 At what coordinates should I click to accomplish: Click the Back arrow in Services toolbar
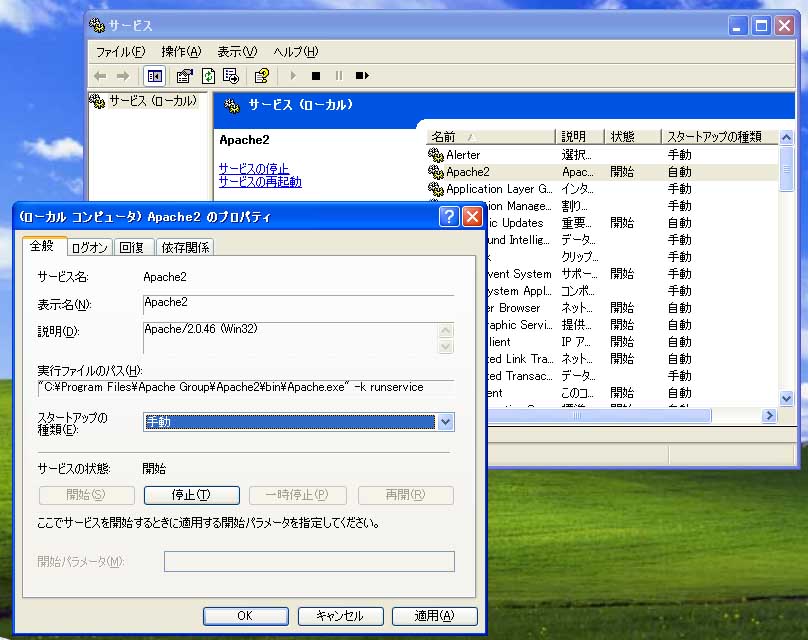(100, 76)
